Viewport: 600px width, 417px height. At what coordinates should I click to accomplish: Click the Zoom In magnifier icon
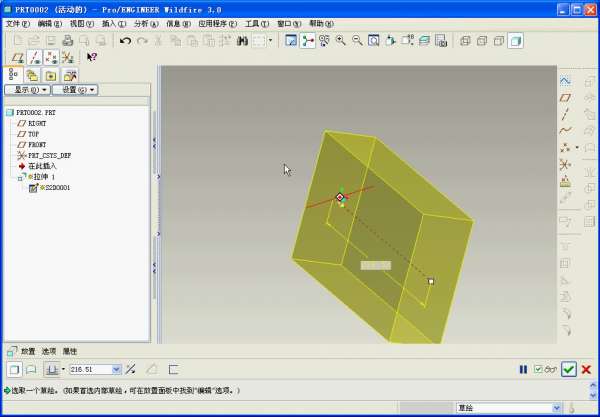(x=341, y=41)
